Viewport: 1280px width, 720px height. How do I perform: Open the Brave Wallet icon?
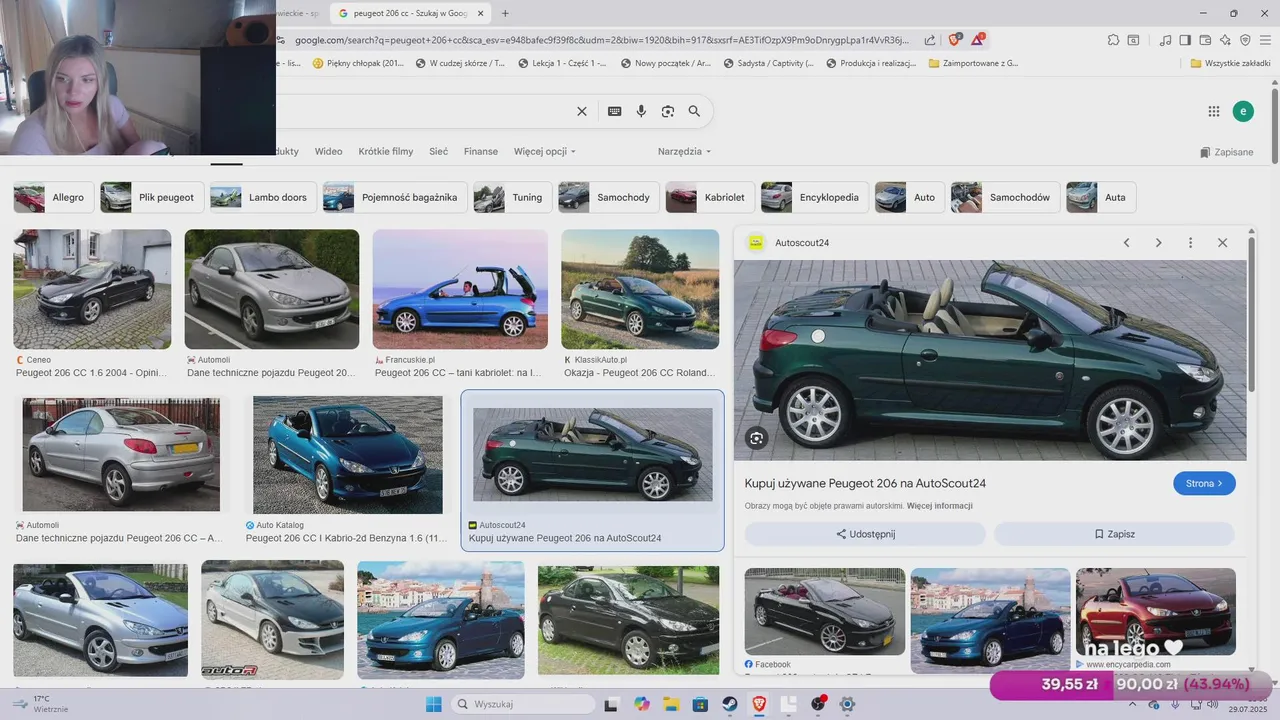click(1205, 40)
